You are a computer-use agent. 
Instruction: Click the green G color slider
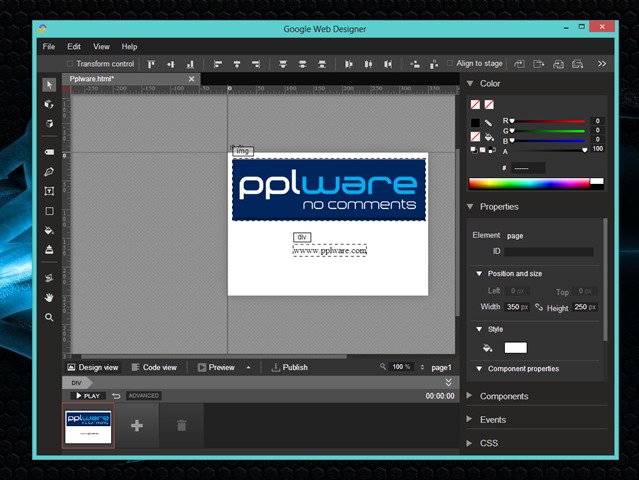point(548,131)
